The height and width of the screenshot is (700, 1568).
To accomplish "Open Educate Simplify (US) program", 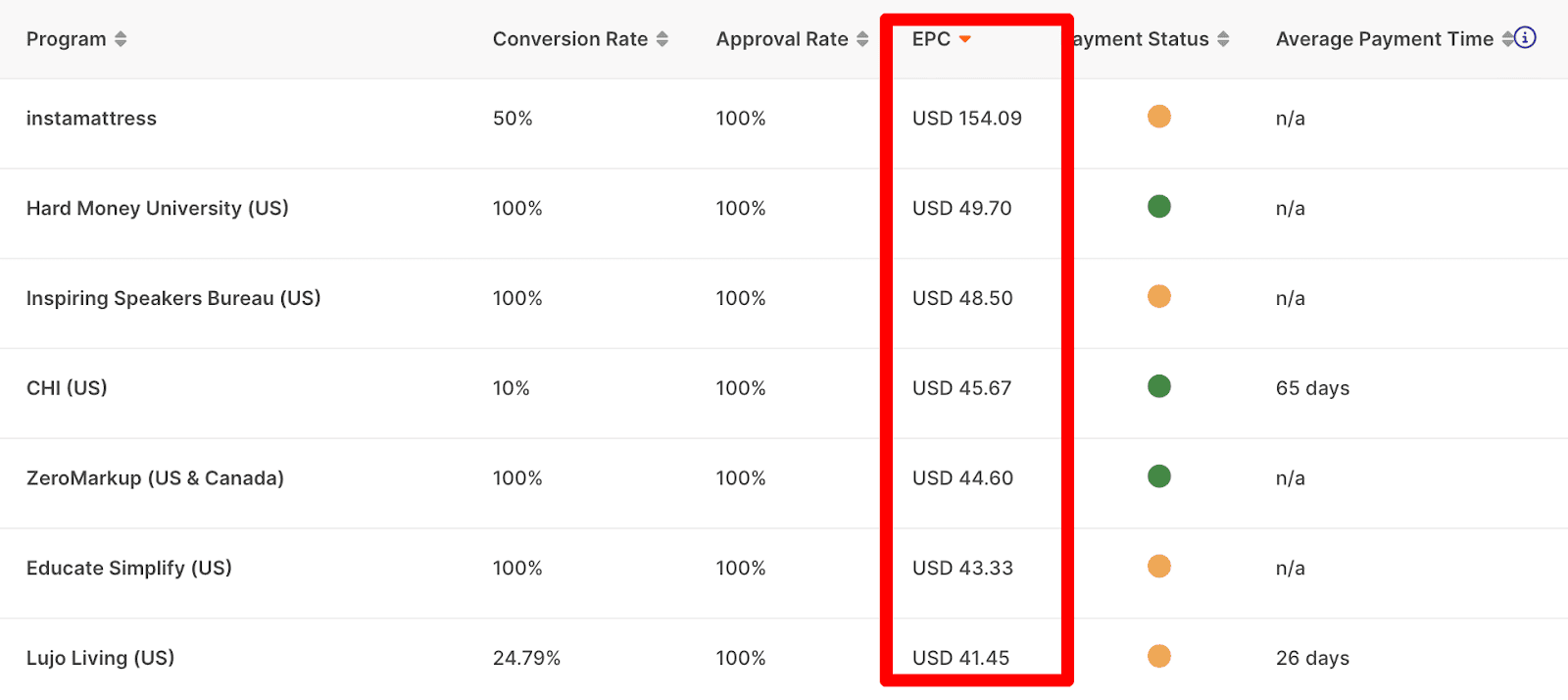I will [128, 569].
